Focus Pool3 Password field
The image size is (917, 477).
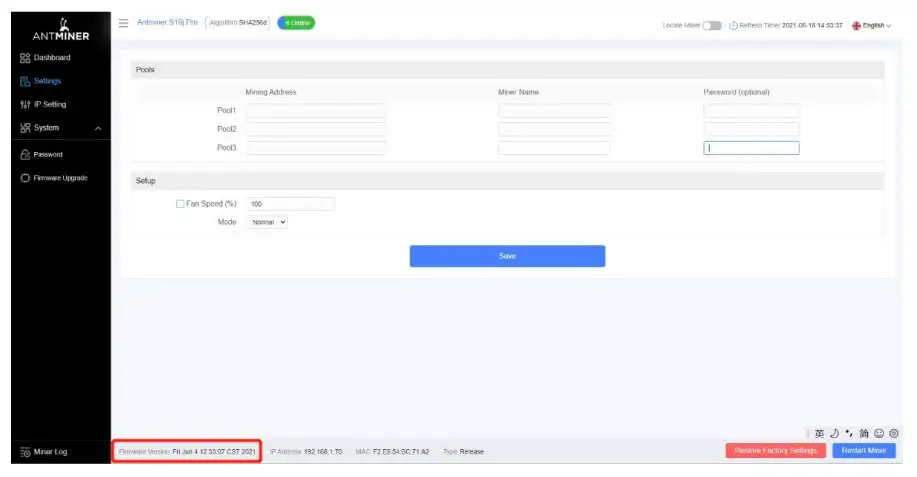click(x=751, y=148)
